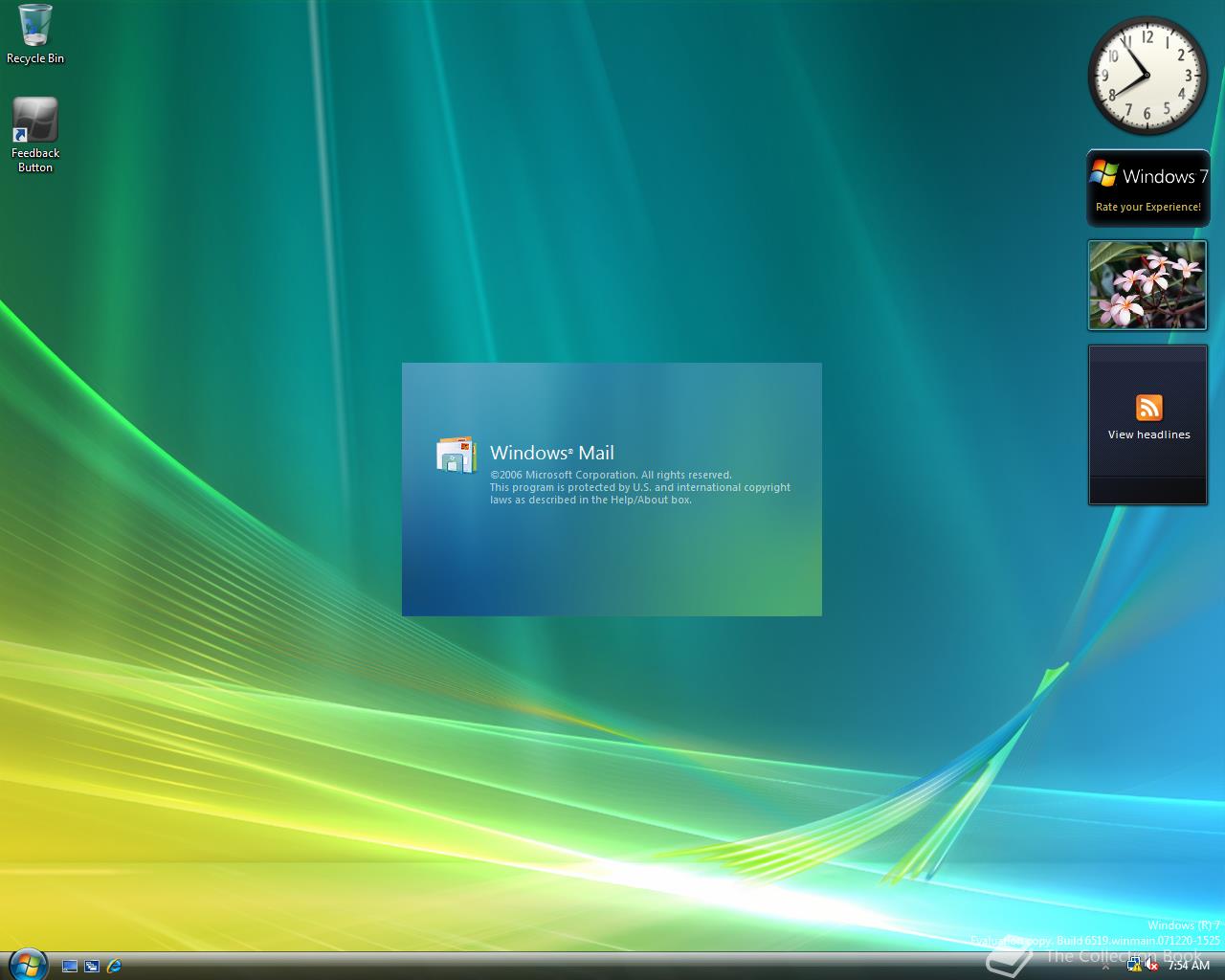The height and width of the screenshot is (980, 1225).
Task: Click Rate your Experience on Windows 7 gadget
Action: click(x=1147, y=207)
